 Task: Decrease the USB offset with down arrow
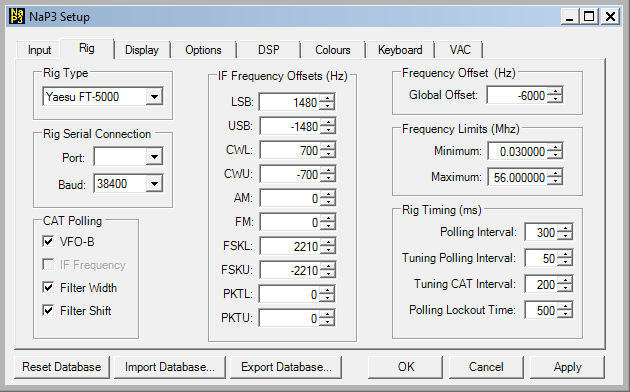(328, 130)
